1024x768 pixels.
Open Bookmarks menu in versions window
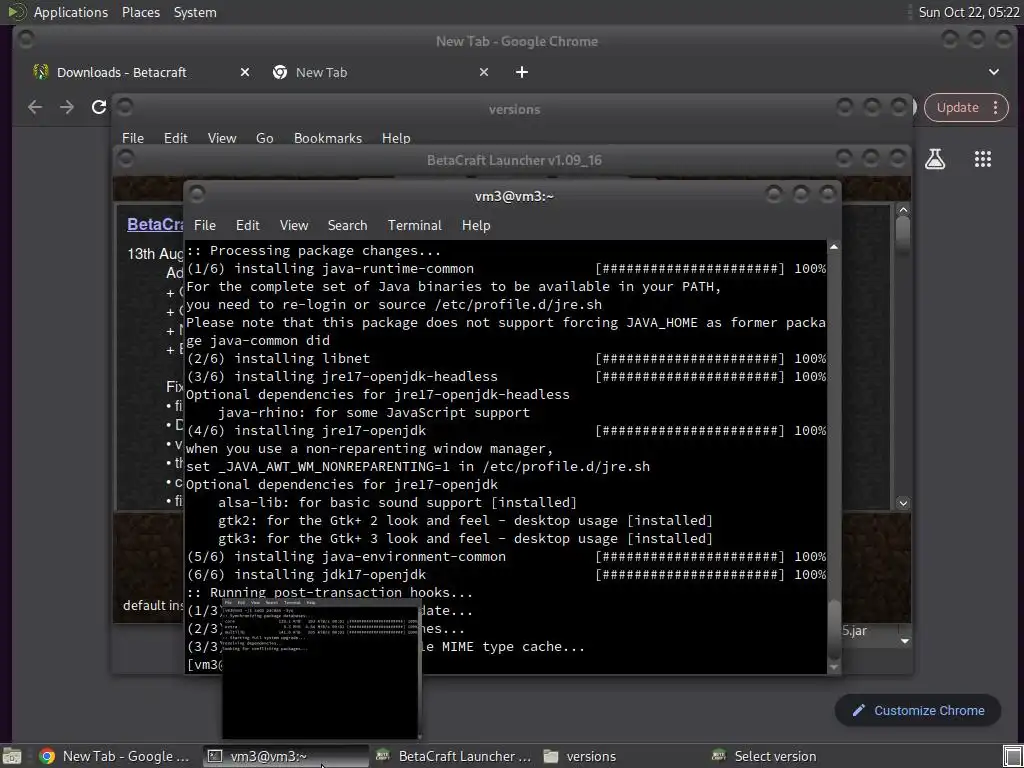click(x=328, y=138)
